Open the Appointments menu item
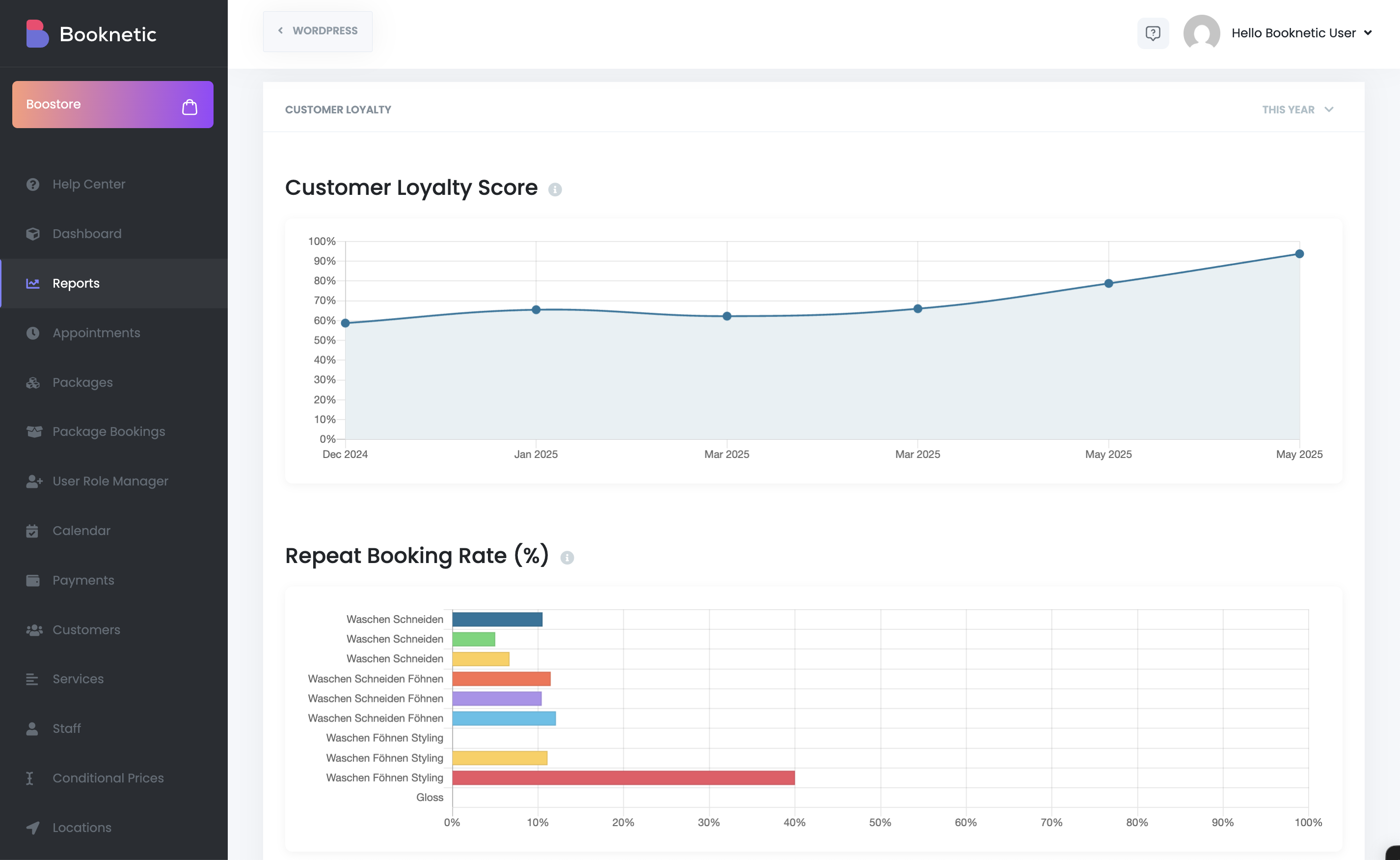1400x860 pixels. (x=96, y=333)
